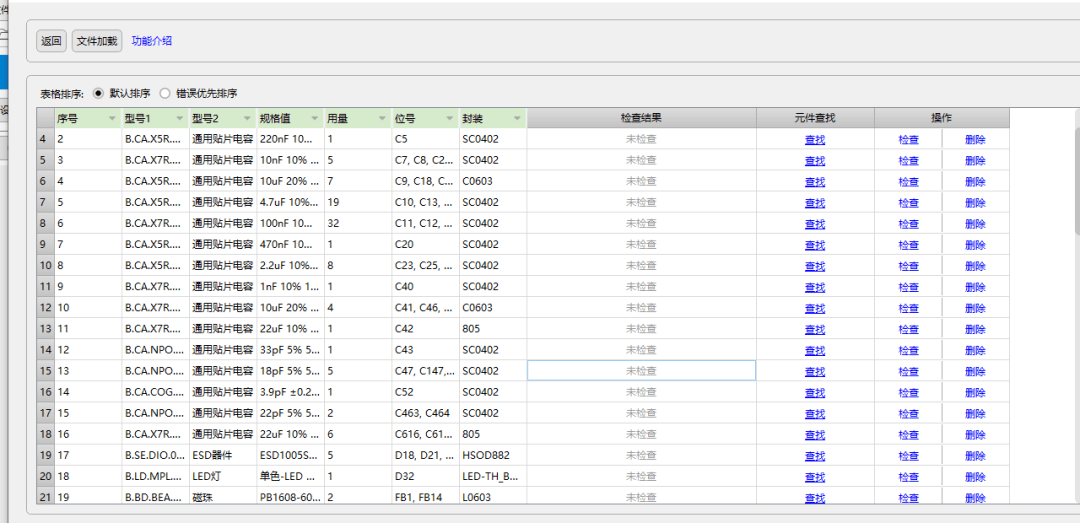Click the 返回 button
This screenshot has height=523, width=1080.
[51, 41]
